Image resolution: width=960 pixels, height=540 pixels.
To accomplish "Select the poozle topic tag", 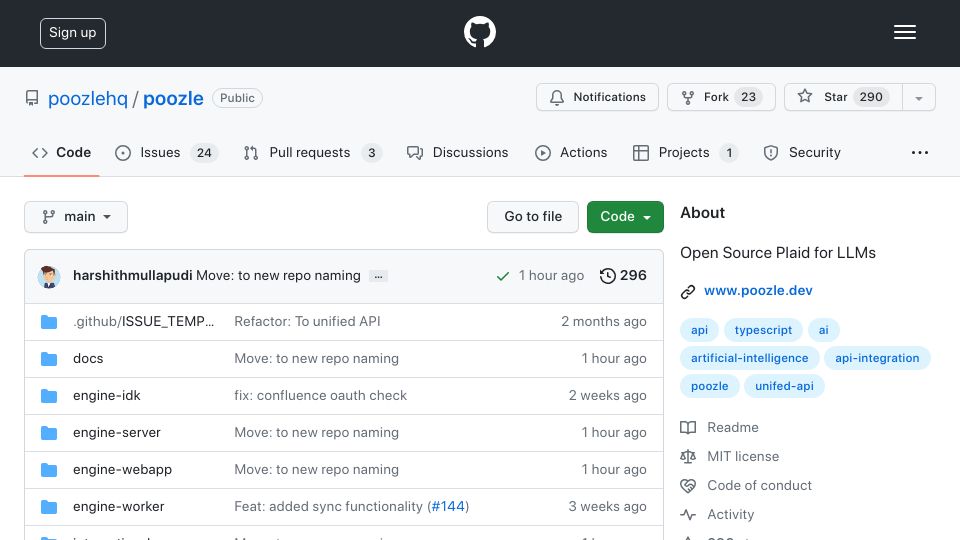I will coord(710,386).
